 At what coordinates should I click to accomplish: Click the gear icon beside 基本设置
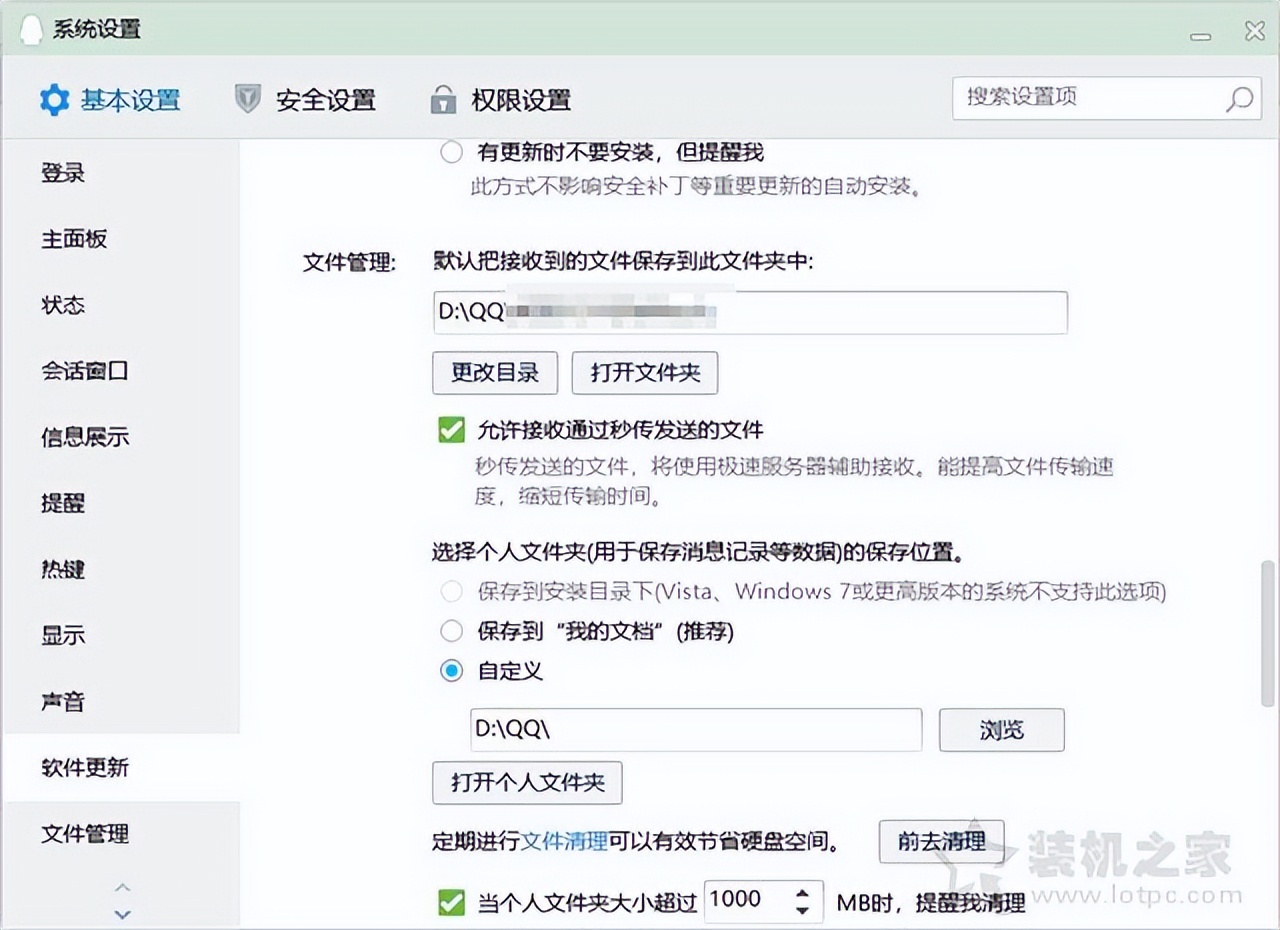pos(56,100)
